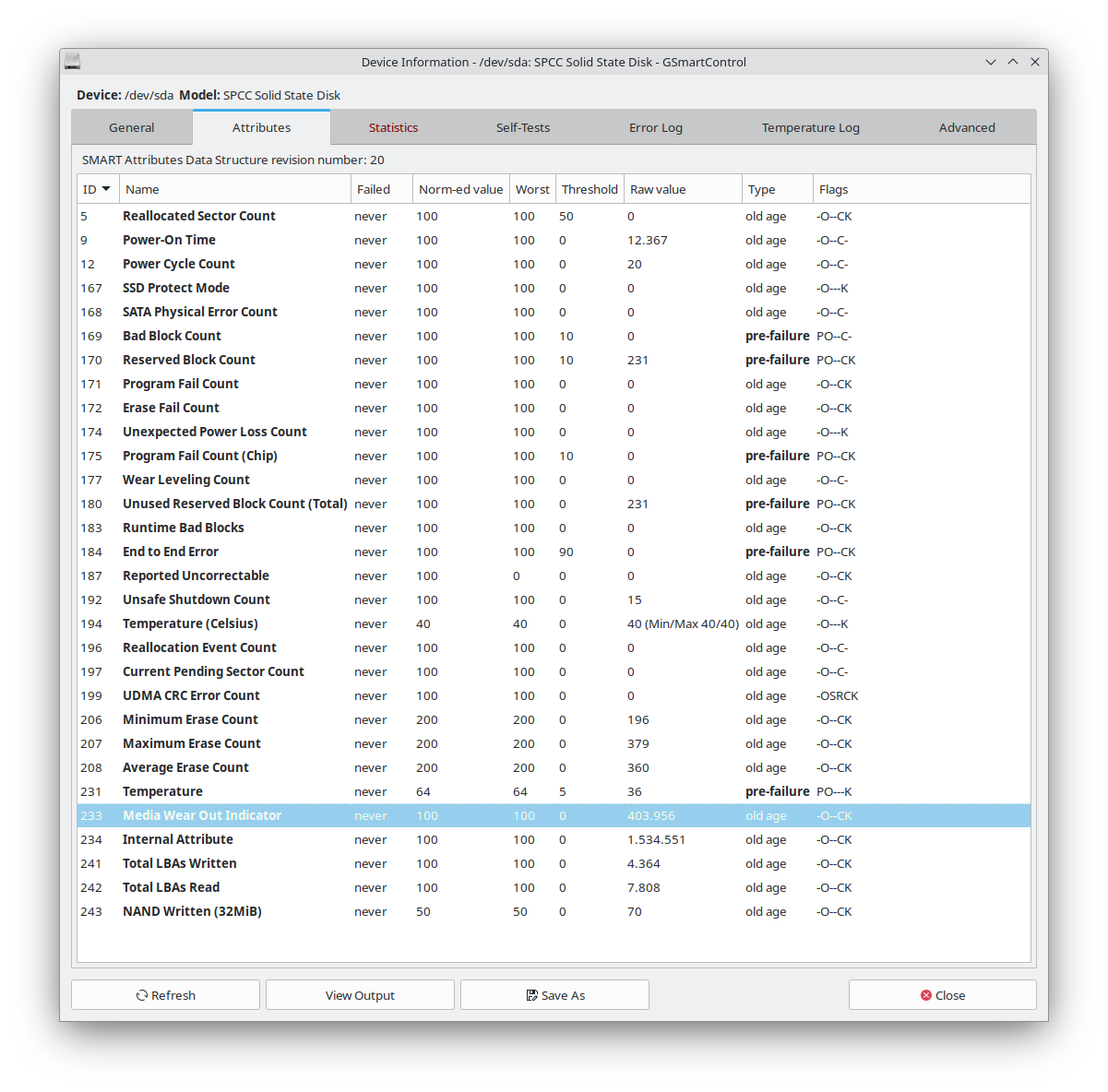Select the UDMA CRC Error Count row

click(554, 695)
